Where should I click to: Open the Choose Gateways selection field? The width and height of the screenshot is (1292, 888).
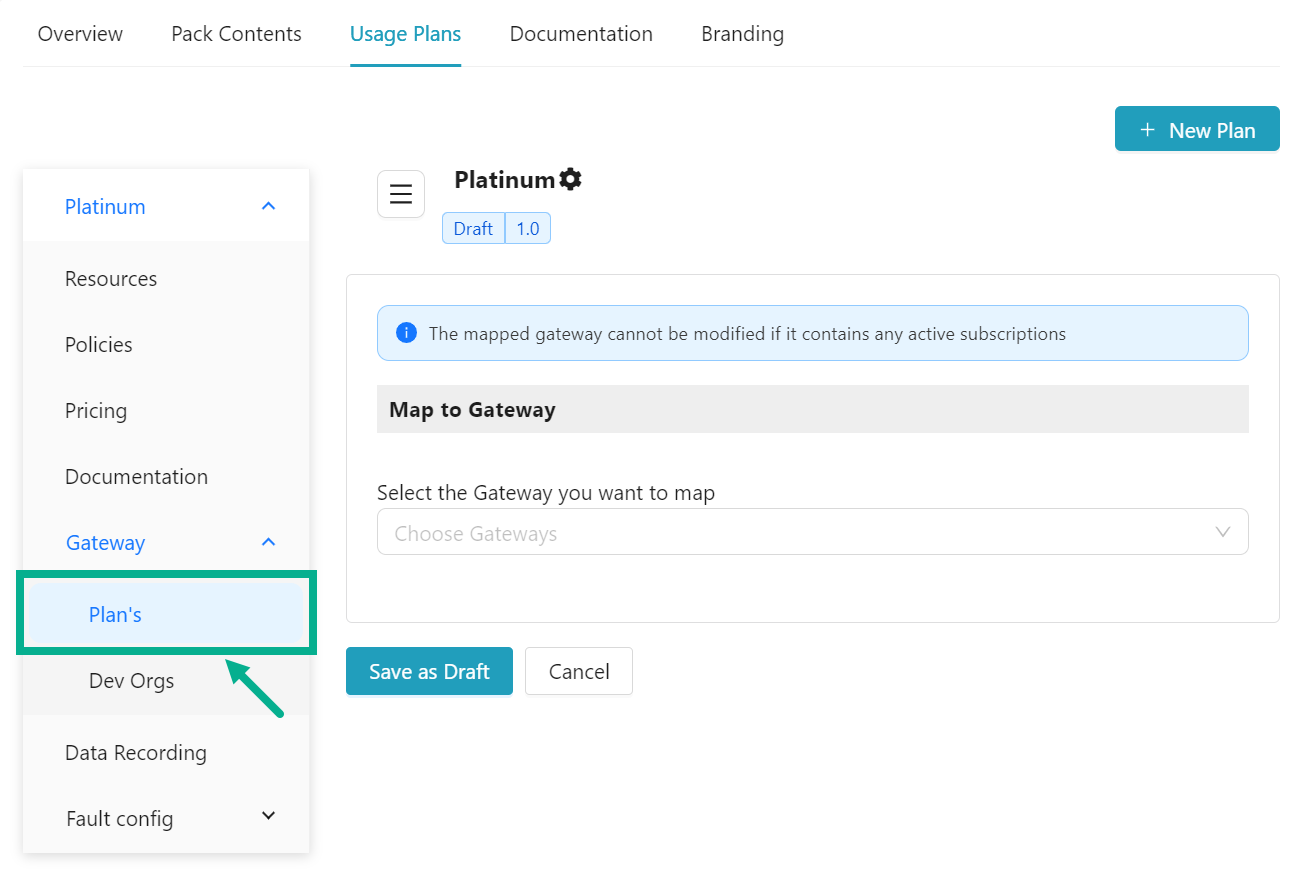click(x=700, y=532)
